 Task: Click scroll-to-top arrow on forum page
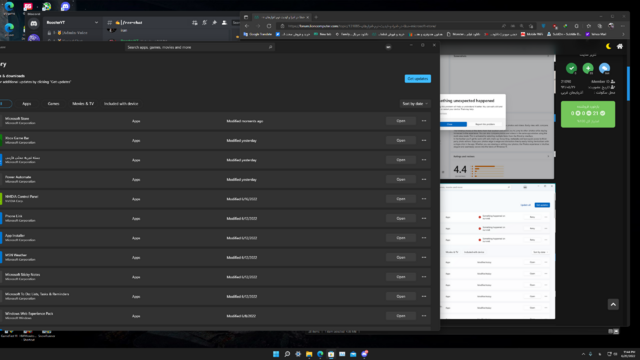[613, 304]
